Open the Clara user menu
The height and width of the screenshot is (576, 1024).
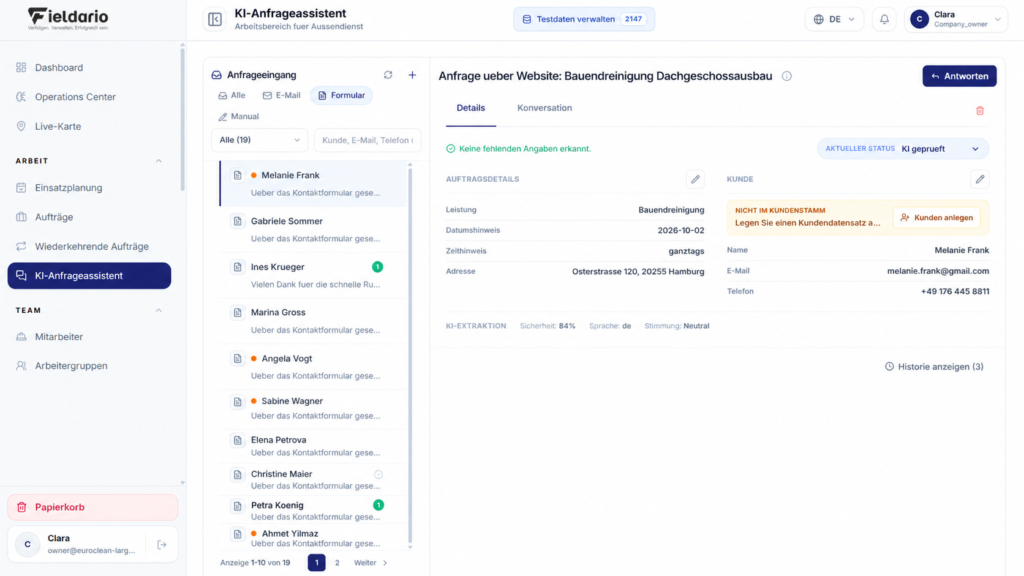(x=955, y=20)
